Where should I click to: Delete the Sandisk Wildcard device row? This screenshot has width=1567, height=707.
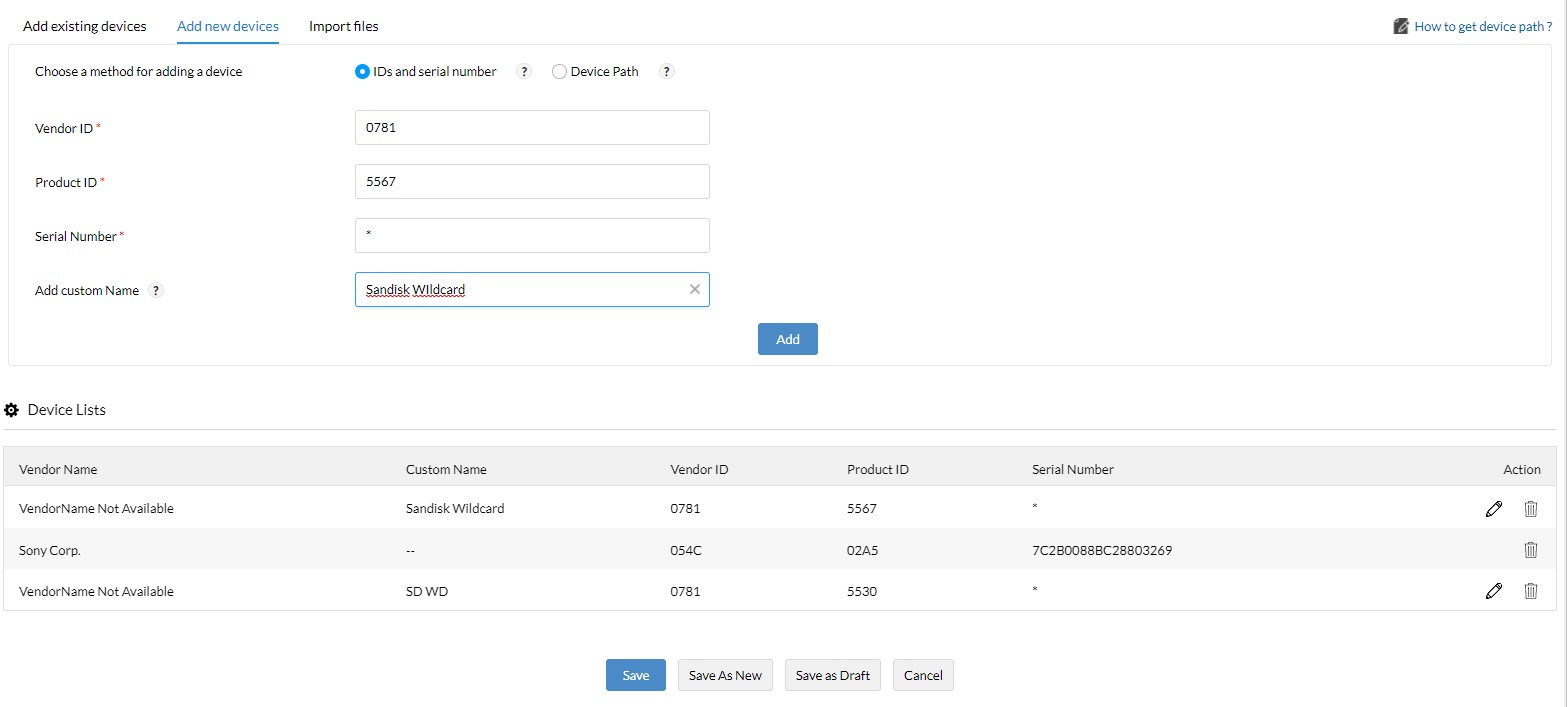tap(1530, 509)
